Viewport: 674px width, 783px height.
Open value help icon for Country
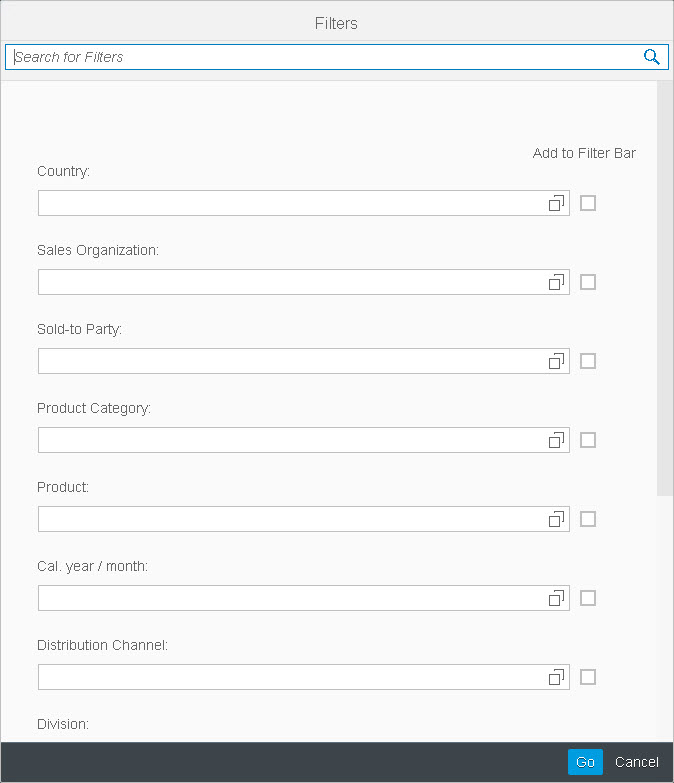[x=556, y=203]
